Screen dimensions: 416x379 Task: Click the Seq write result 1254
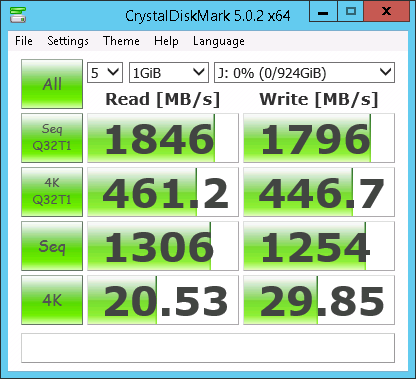pyautogui.click(x=319, y=246)
